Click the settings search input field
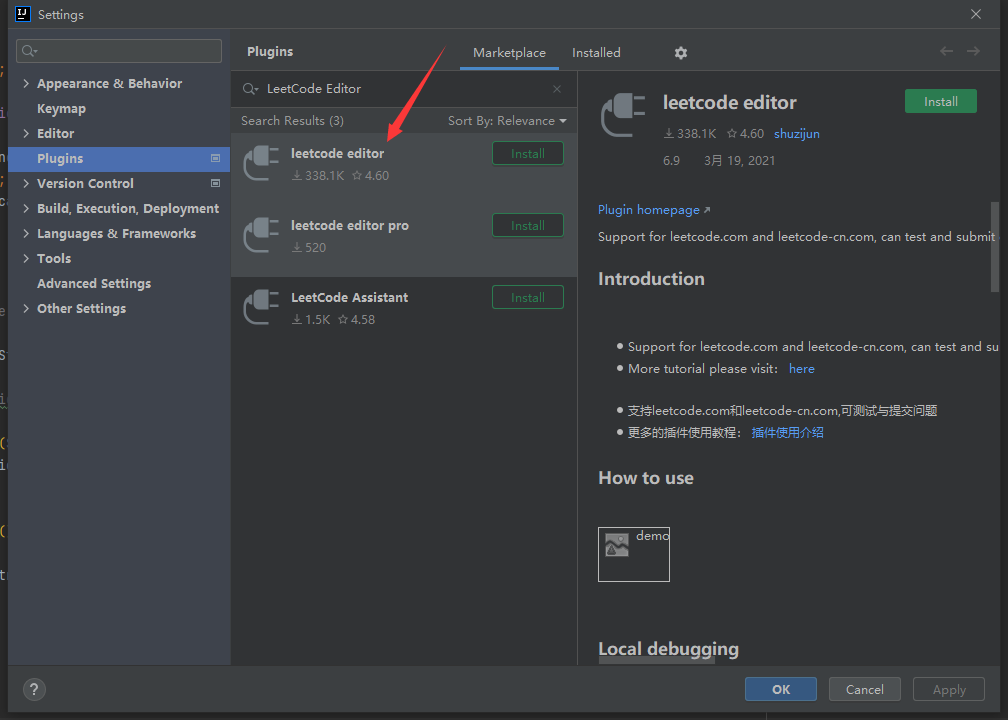This screenshot has height=720, width=1008. pos(119,51)
